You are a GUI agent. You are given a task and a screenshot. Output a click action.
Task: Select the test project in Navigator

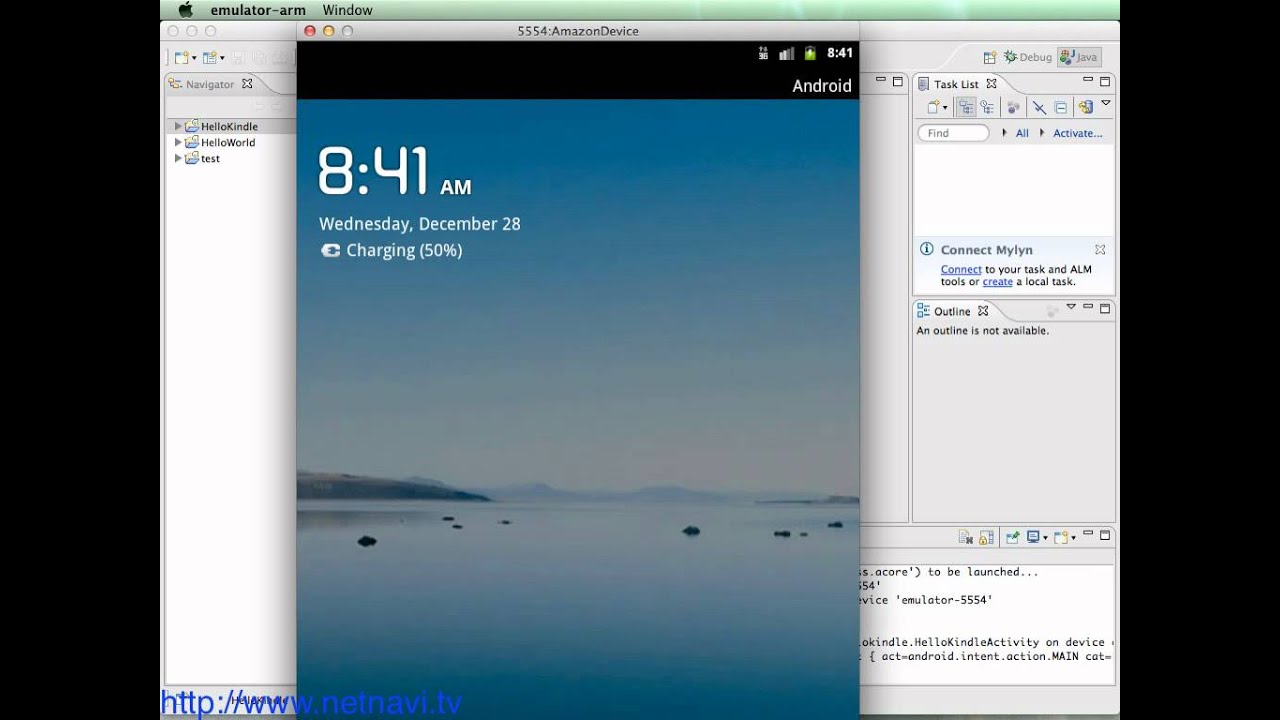pos(210,158)
